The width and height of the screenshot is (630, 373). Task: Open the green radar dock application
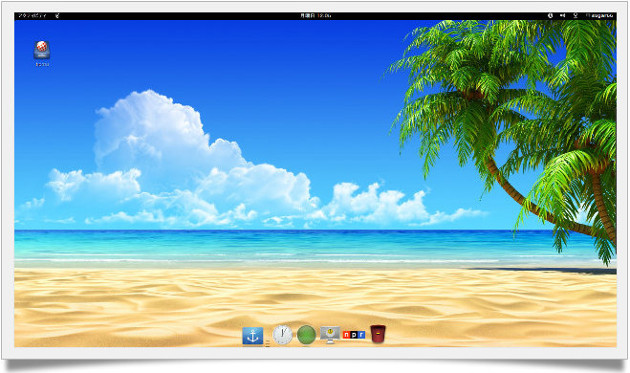click(306, 335)
